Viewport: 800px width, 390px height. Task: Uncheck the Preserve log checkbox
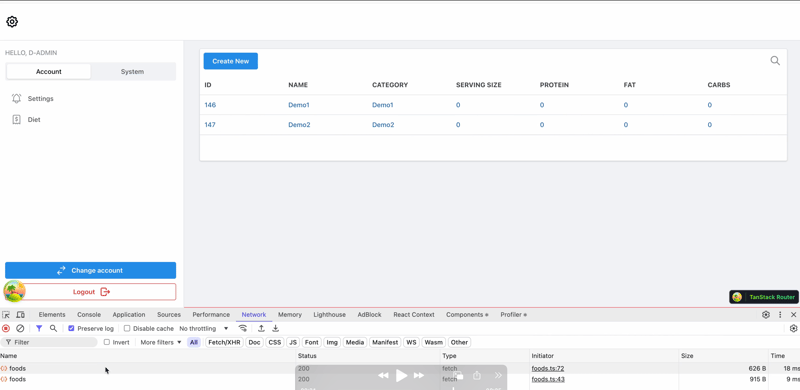coord(71,329)
